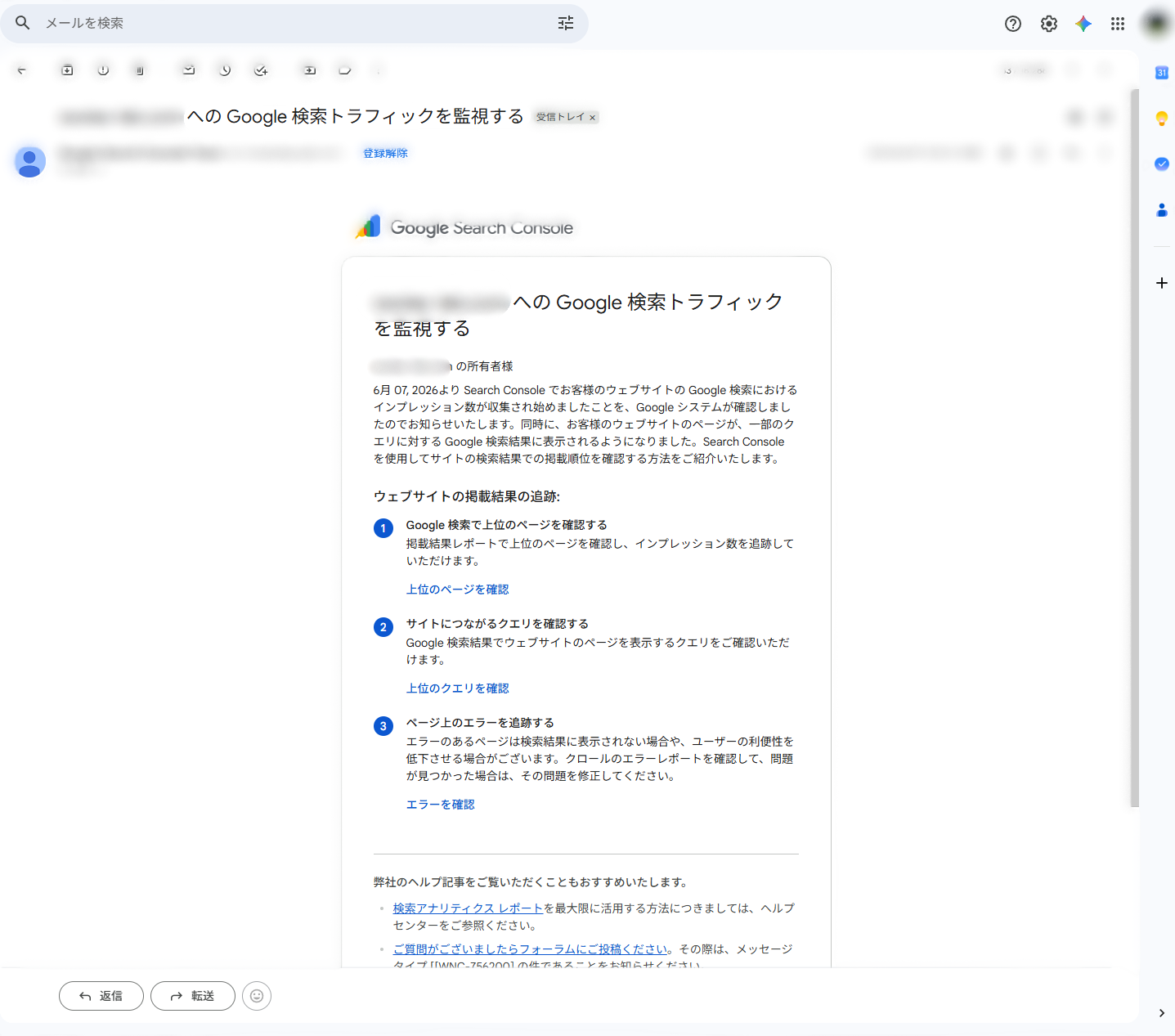Mark this email as unread
This screenshot has height=1036, width=1175.
click(x=189, y=70)
